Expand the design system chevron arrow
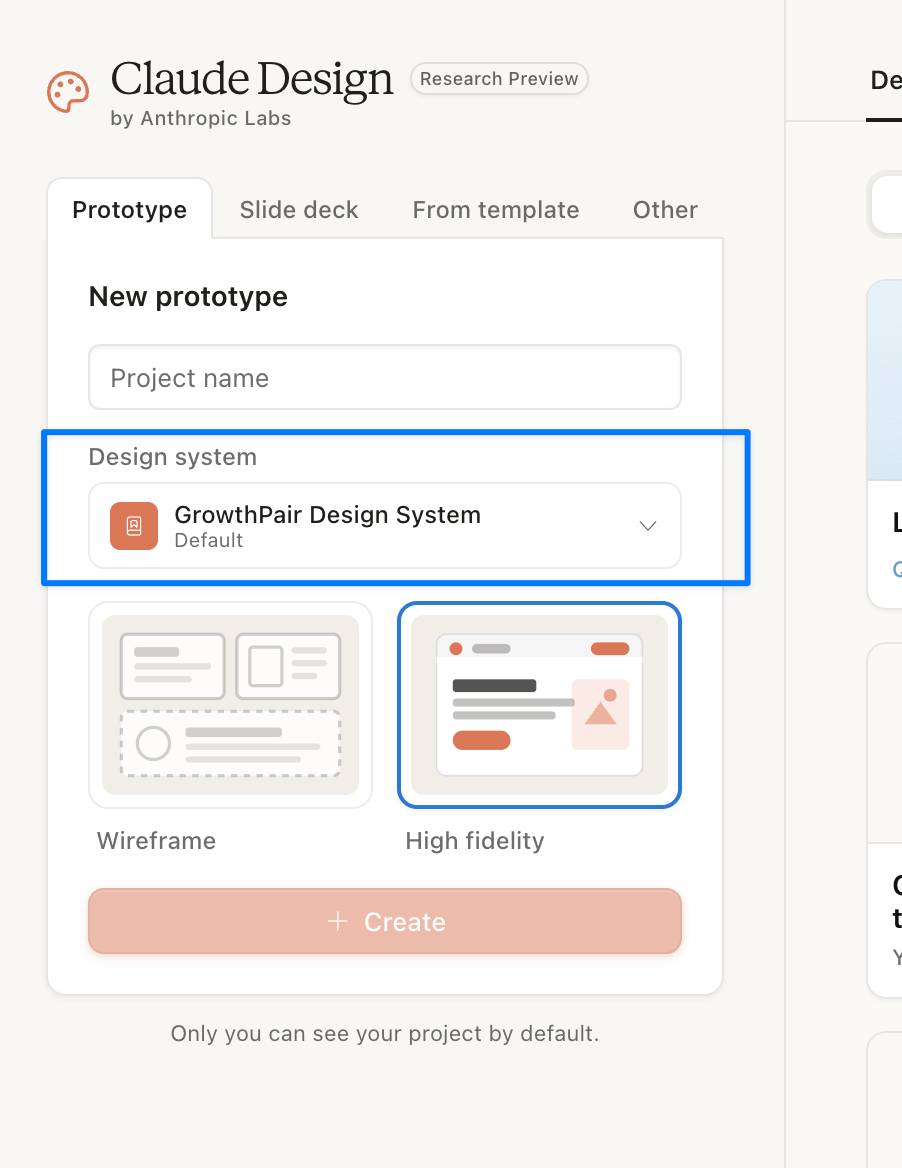Viewport: 902px width, 1168px height. click(x=648, y=526)
